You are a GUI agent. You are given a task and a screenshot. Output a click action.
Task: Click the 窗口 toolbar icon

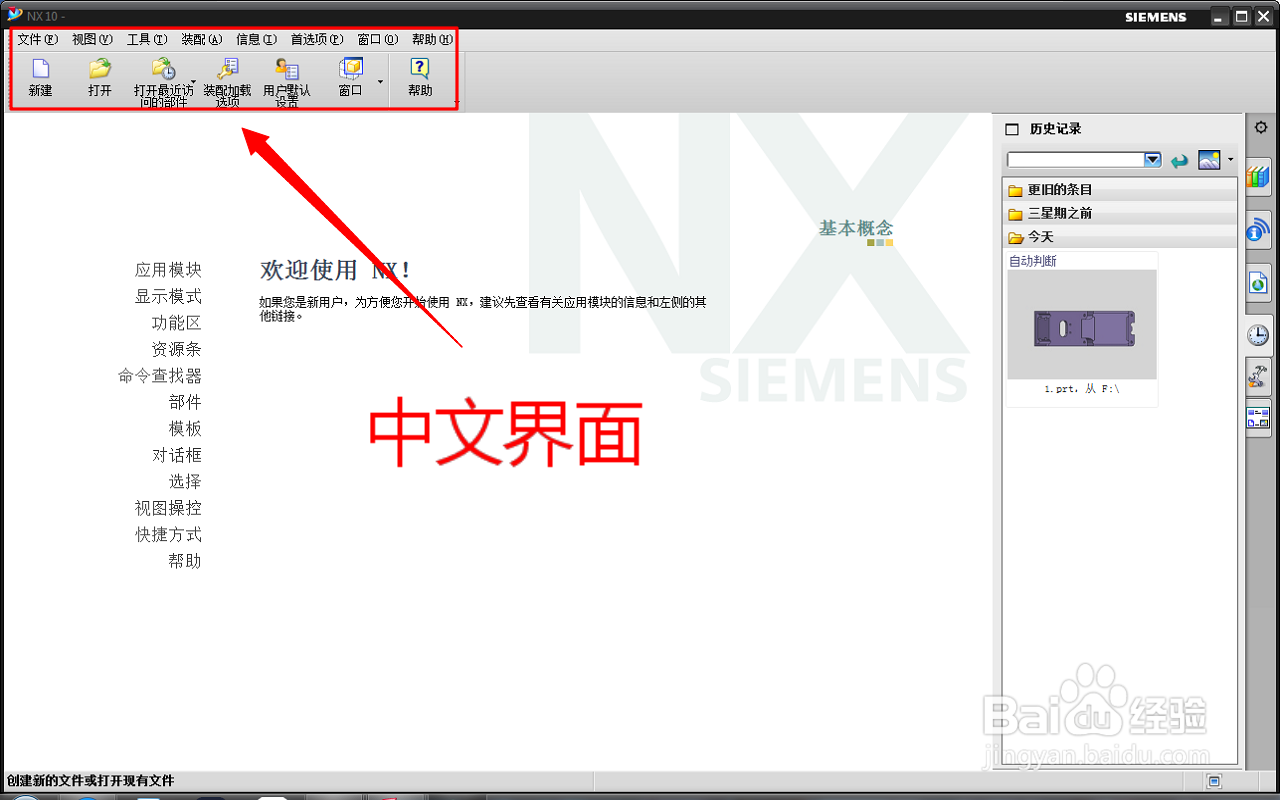point(350,69)
